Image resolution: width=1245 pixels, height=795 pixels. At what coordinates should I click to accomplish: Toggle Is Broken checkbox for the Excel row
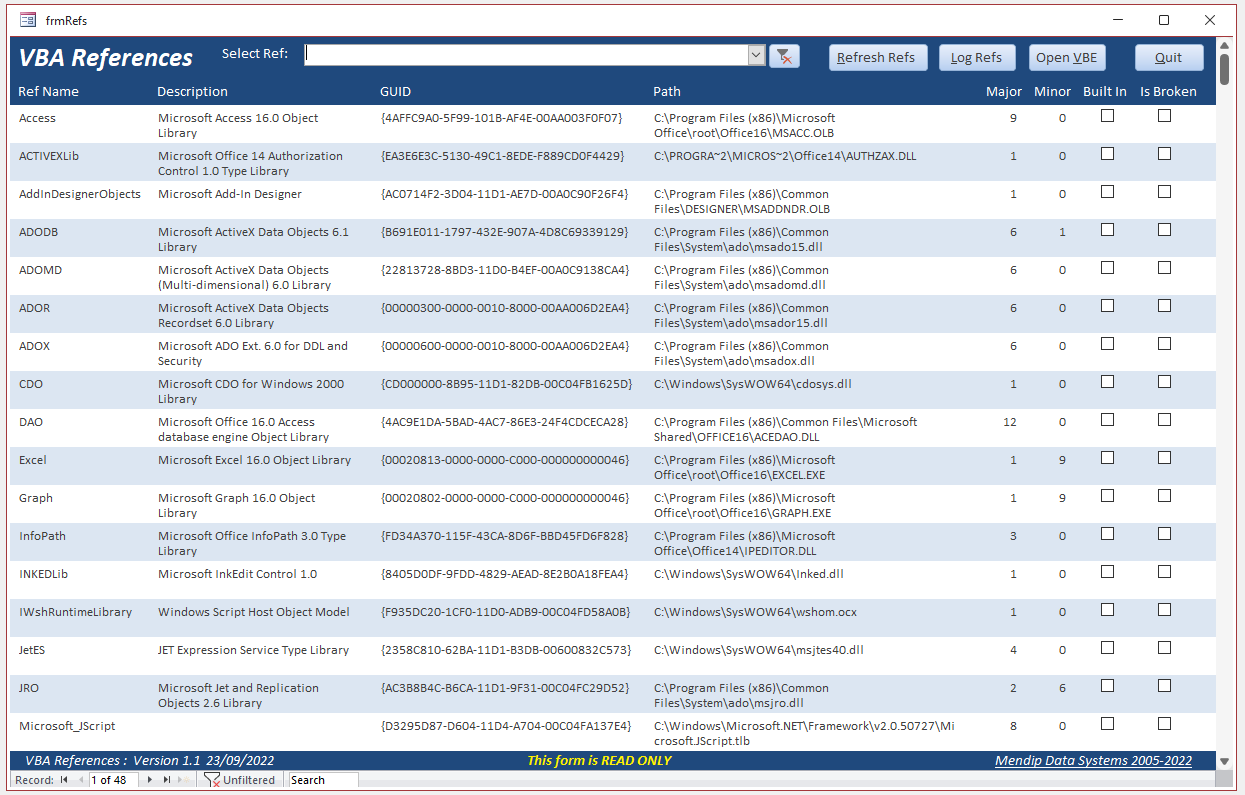point(1164,458)
